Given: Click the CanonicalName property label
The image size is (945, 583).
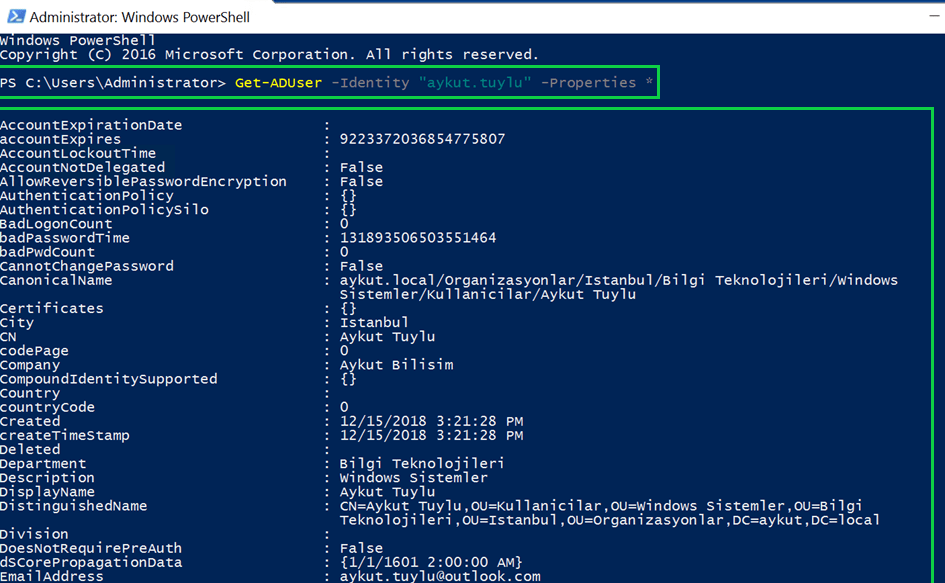Looking at the screenshot, I should coord(56,280).
